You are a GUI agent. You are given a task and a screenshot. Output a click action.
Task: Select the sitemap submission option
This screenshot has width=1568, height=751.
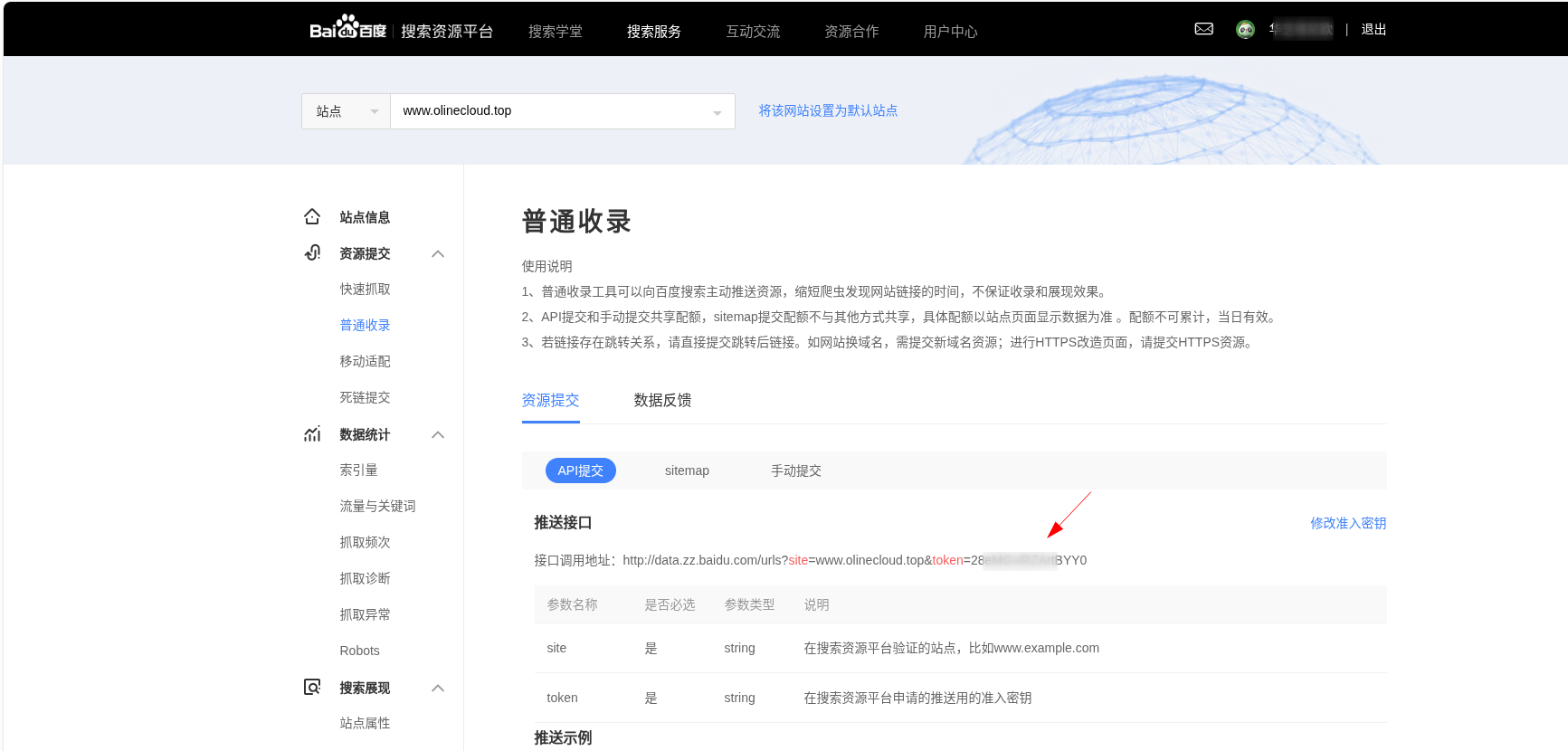(687, 471)
